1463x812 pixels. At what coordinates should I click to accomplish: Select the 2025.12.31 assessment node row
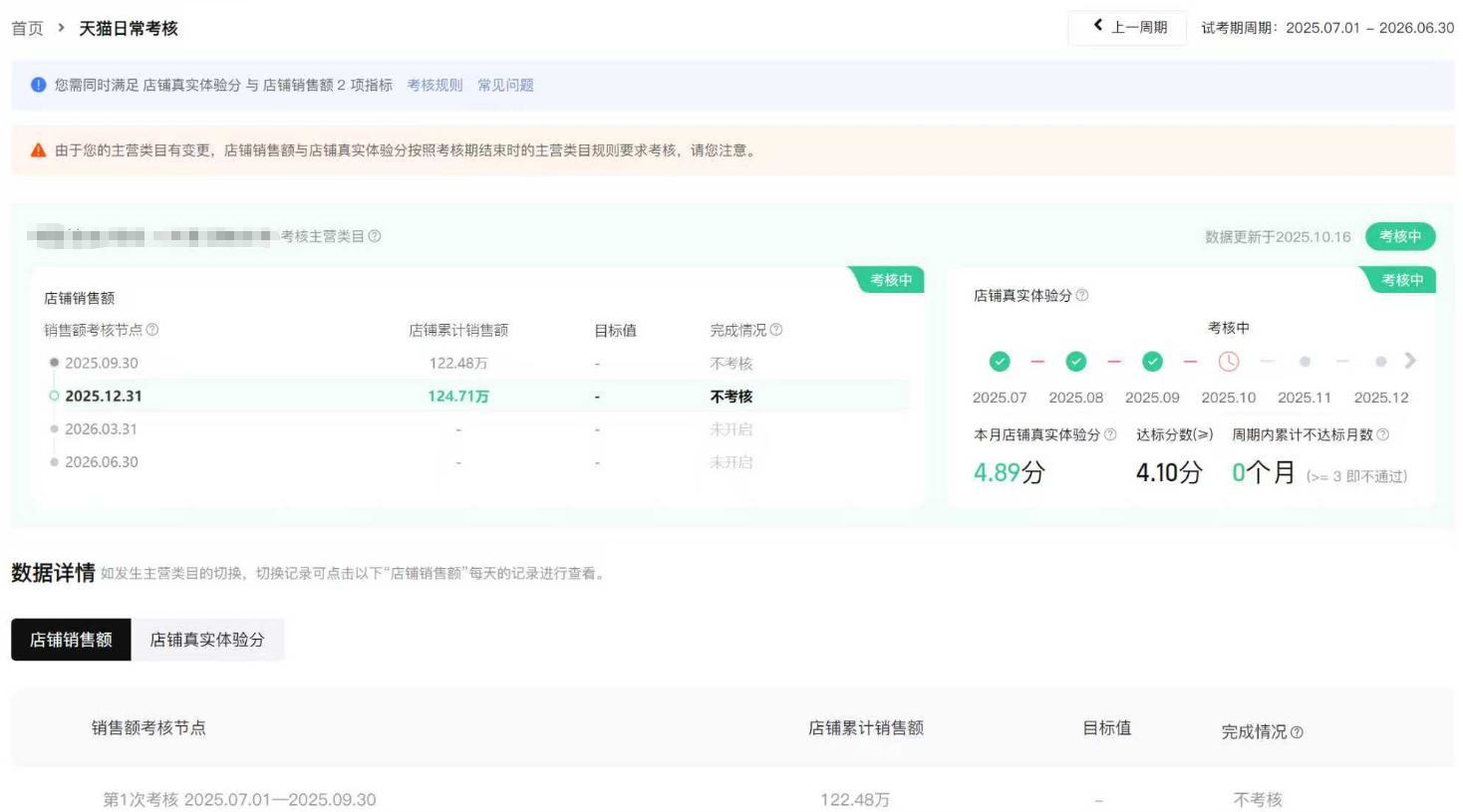[104, 396]
